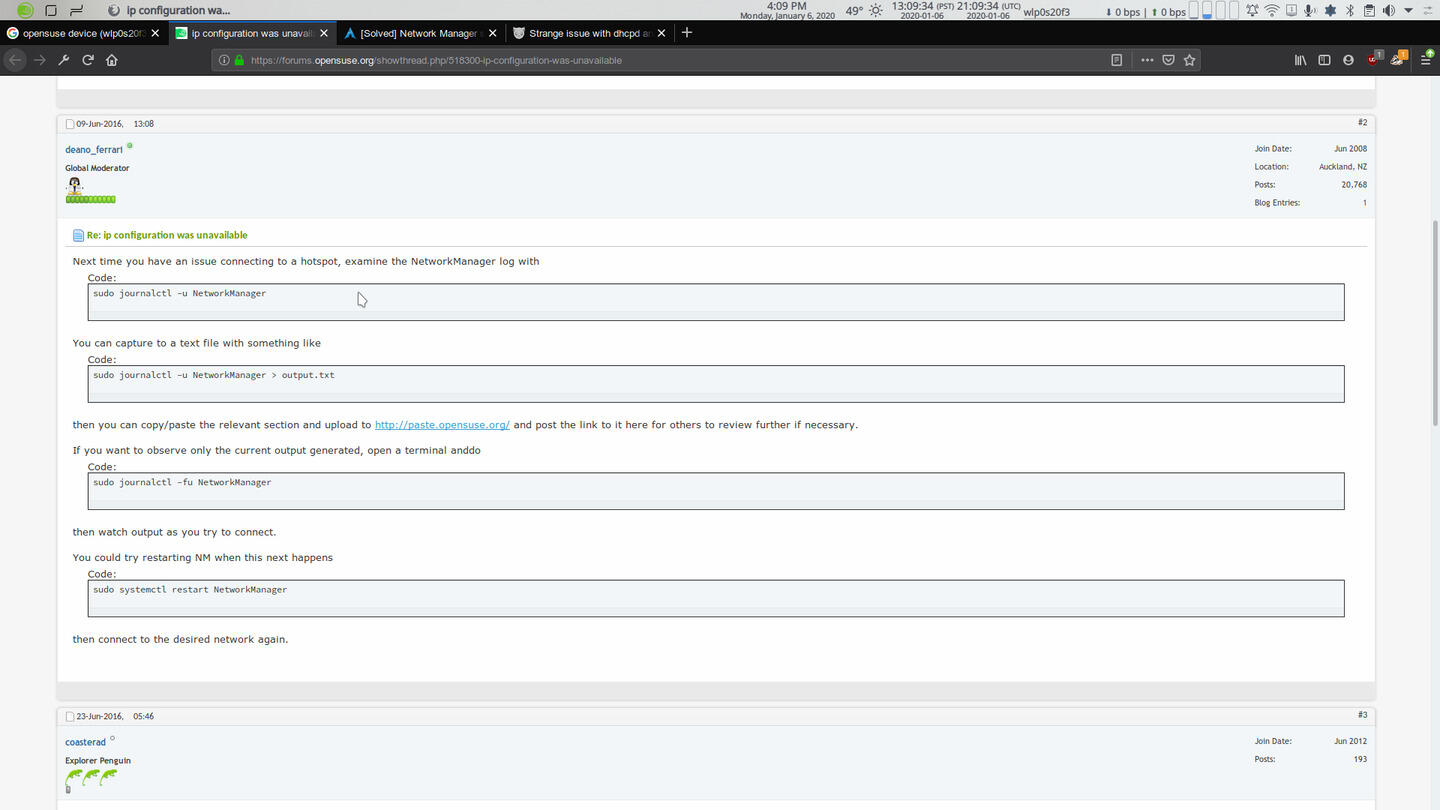Click deano_ferrari's green reputation bar
This screenshot has width=1440, height=810.
coord(91,200)
